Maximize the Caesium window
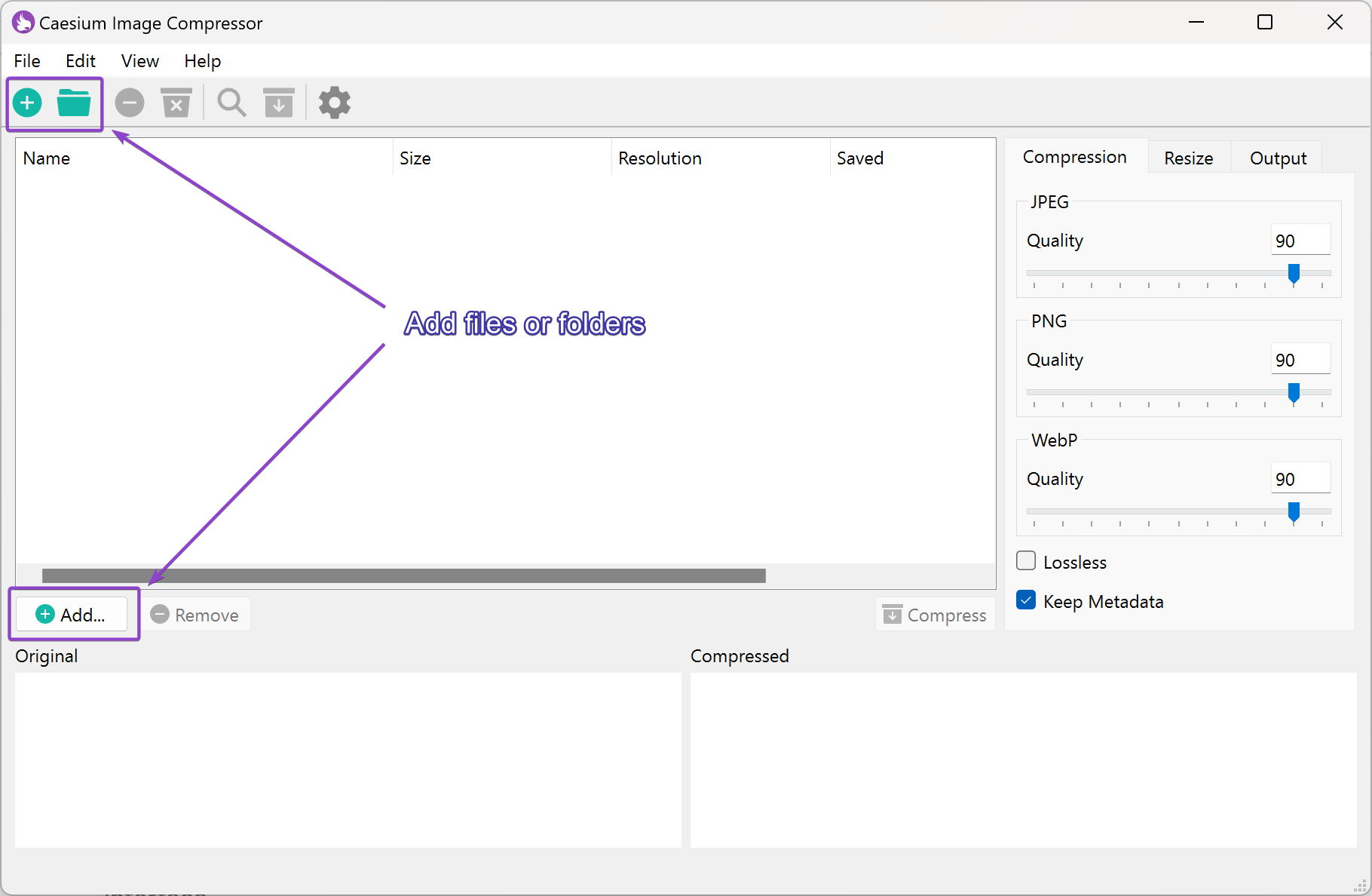Viewport: 1372px width, 896px height. pyautogui.click(x=1265, y=23)
